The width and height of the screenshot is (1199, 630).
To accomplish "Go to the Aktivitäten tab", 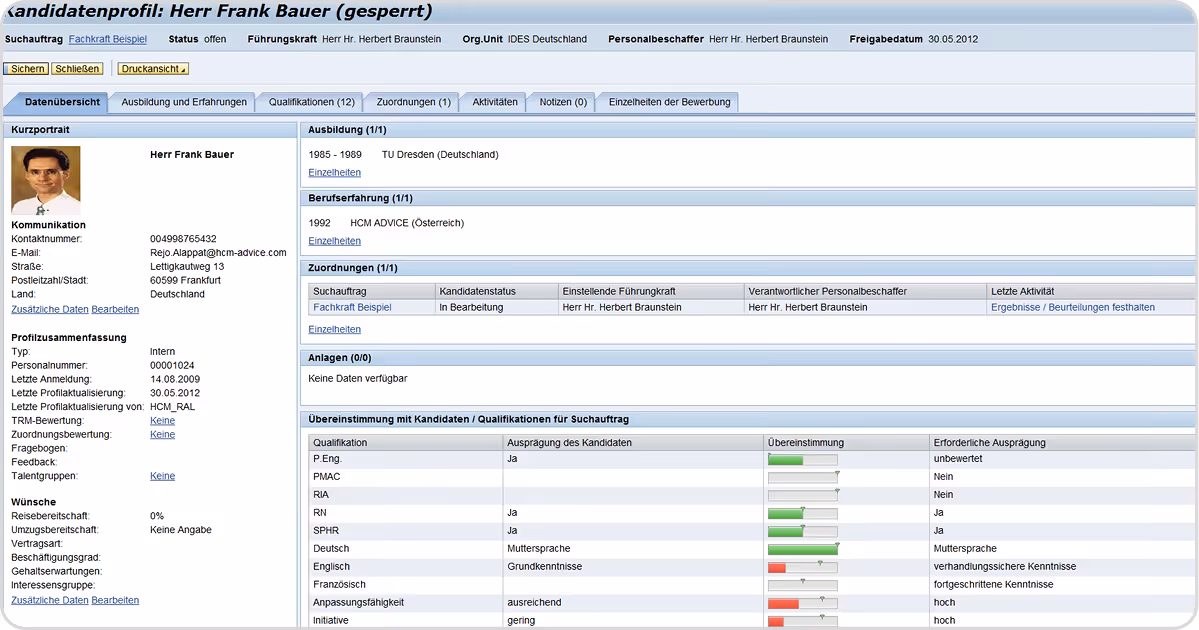I will tap(495, 102).
